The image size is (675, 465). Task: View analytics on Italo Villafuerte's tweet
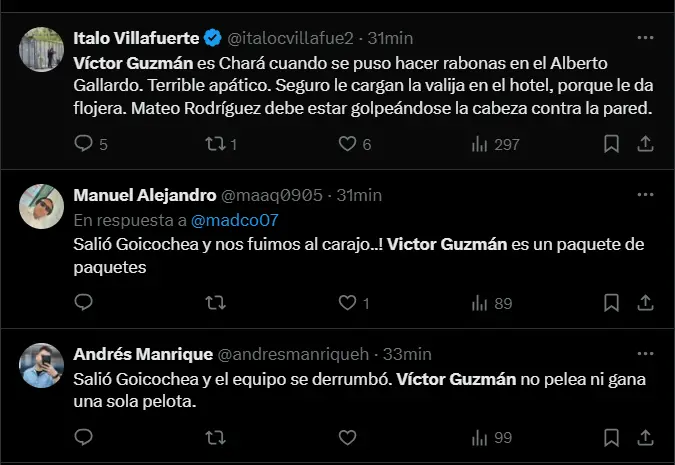pyautogui.click(x=480, y=144)
